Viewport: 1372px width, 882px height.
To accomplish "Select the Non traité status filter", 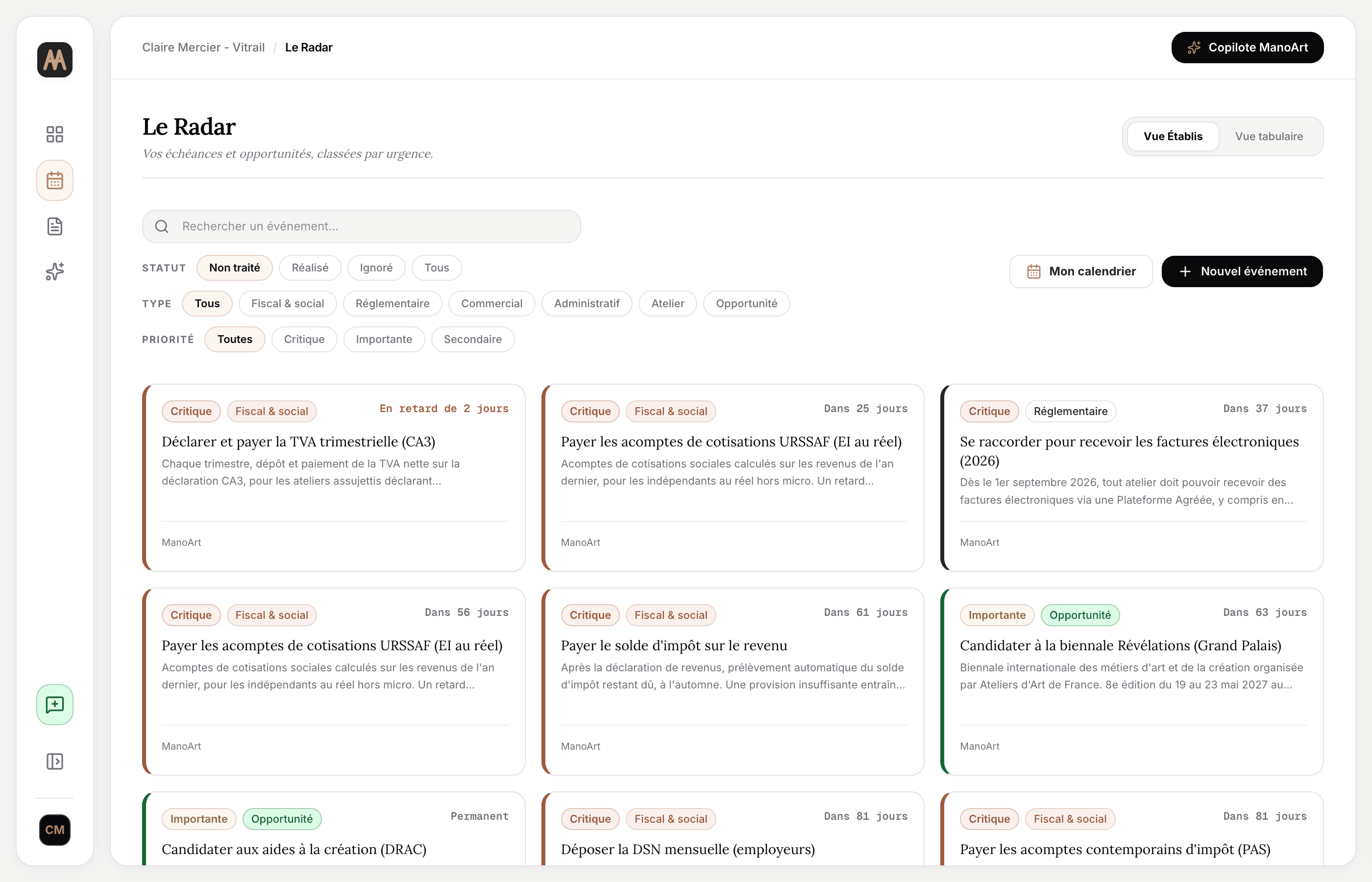I will [x=234, y=268].
